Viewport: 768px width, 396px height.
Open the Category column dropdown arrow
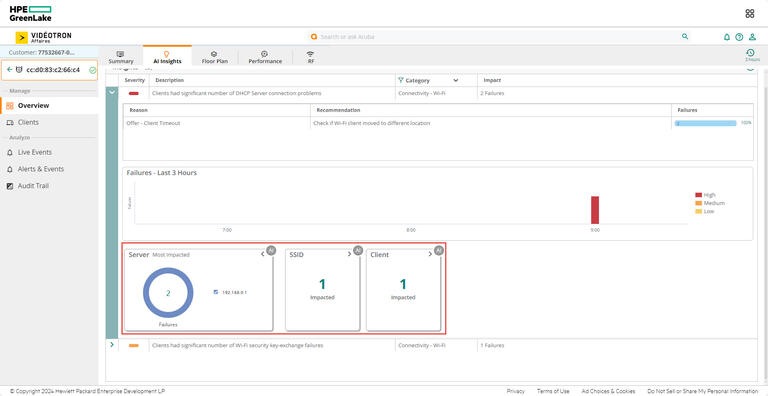tap(456, 80)
